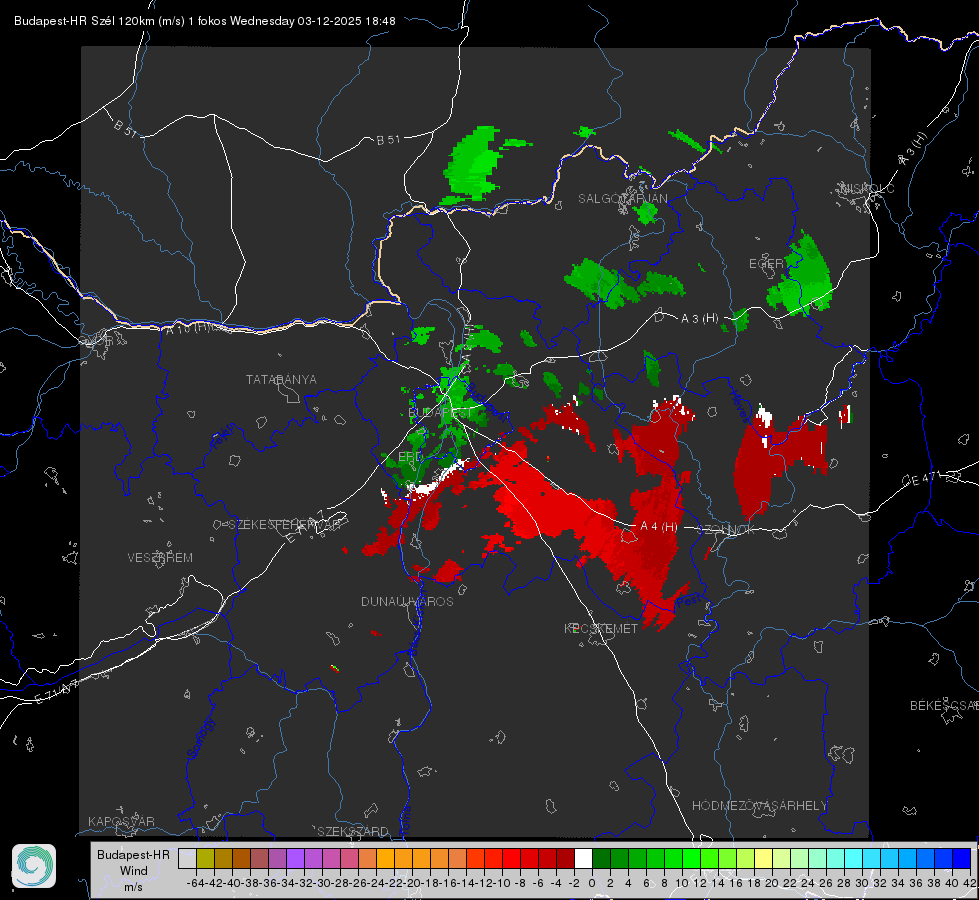Click the SALGÓTARJÁN city label

point(622,199)
